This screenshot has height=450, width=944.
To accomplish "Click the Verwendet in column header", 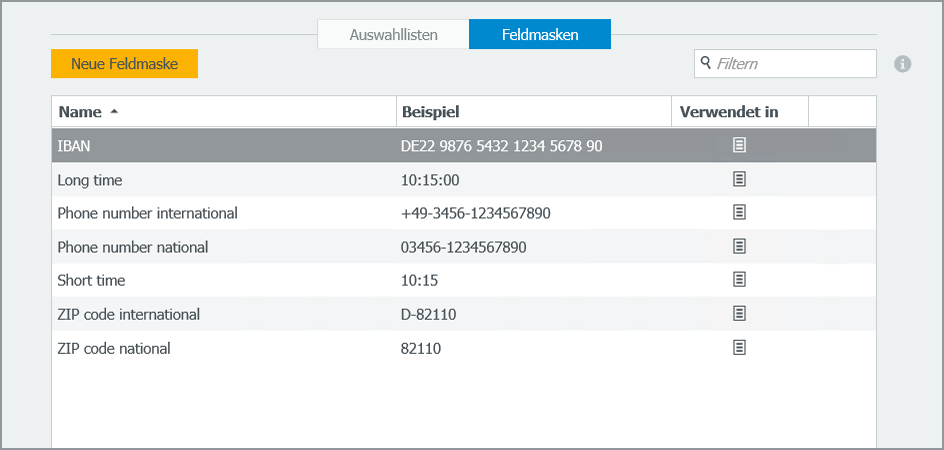I will 729,112.
